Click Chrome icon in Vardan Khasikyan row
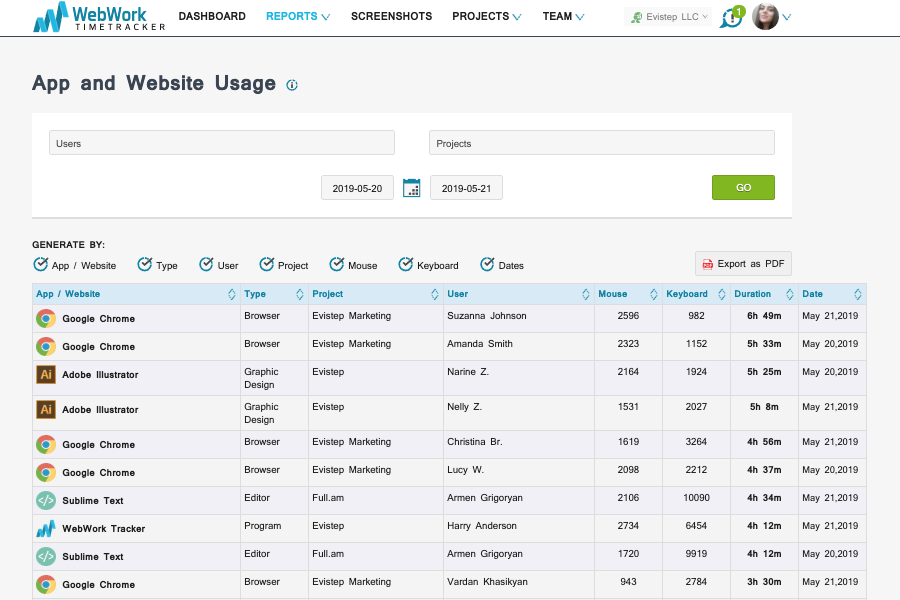Screen dimensions: 900x600 46,584
